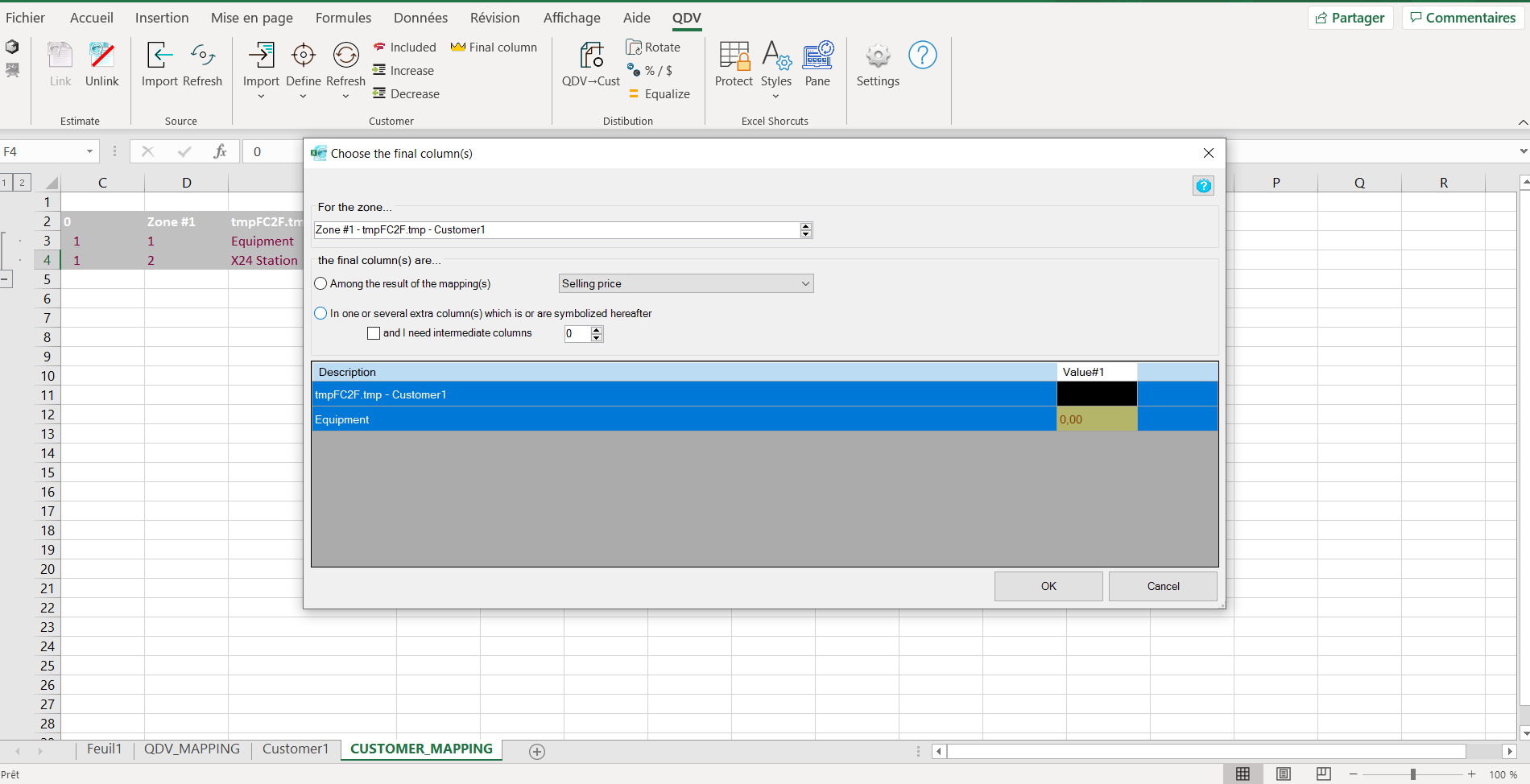Click outline level 1 button
1530x784 pixels.
[x=5, y=183]
